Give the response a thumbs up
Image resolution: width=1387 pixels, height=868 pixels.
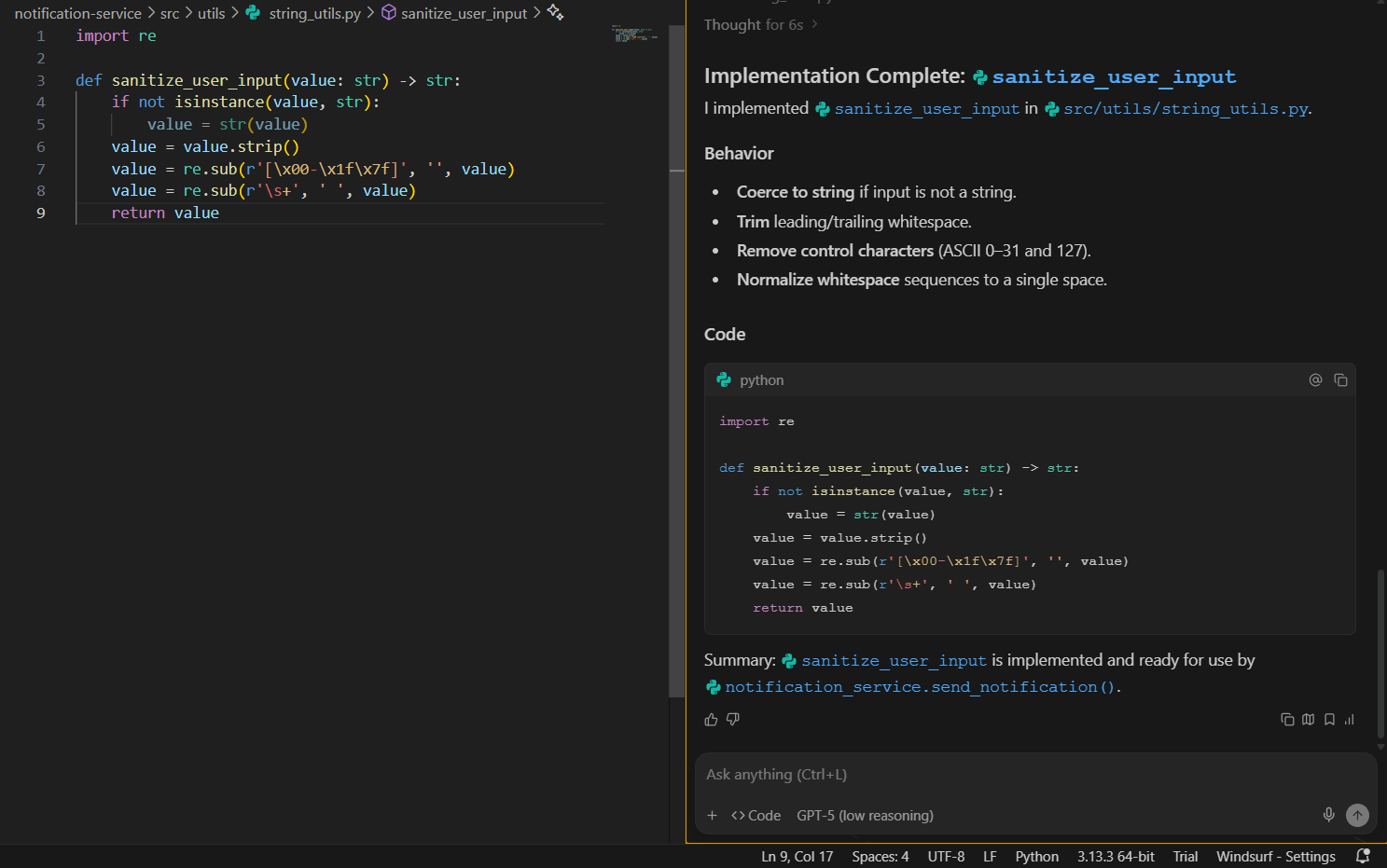[x=711, y=719]
